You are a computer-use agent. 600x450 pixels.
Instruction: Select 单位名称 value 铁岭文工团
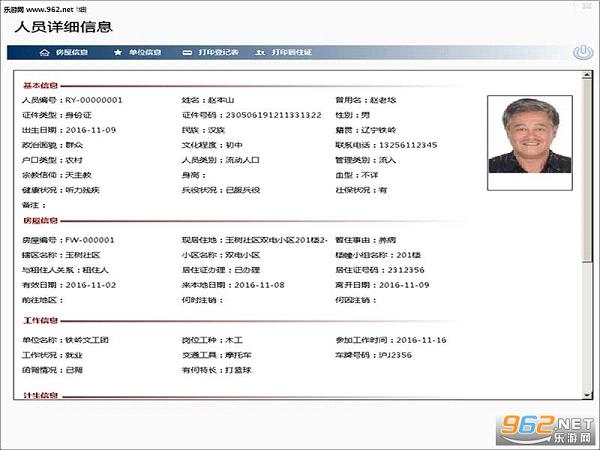click(87, 340)
